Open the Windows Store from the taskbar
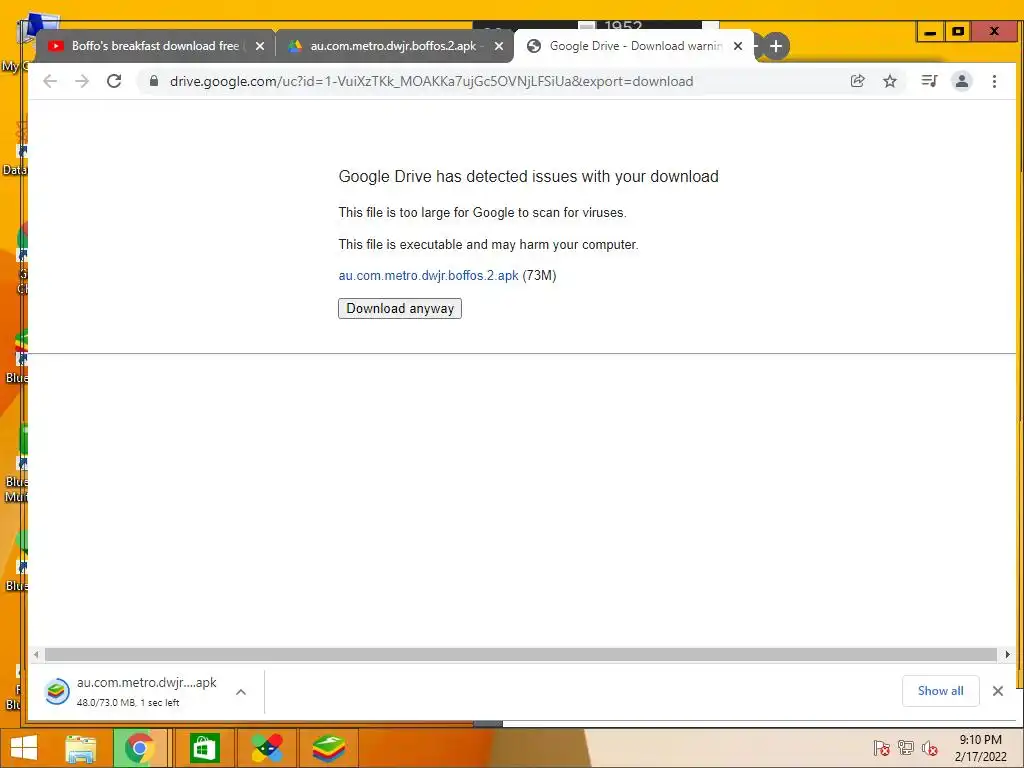The width and height of the screenshot is (1024, 768). click(204, 748)
